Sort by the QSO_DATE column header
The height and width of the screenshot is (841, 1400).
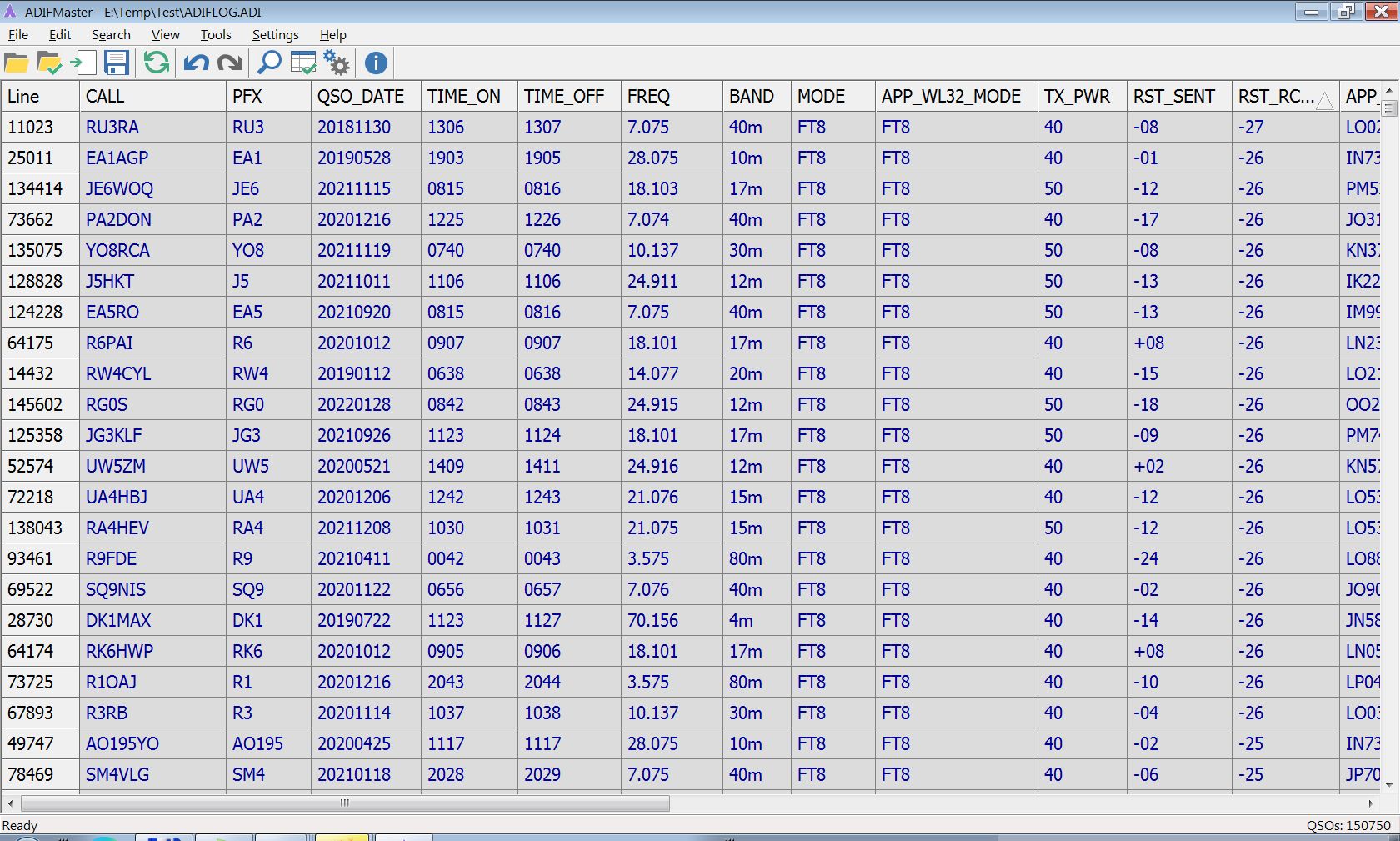click(361, 97)
